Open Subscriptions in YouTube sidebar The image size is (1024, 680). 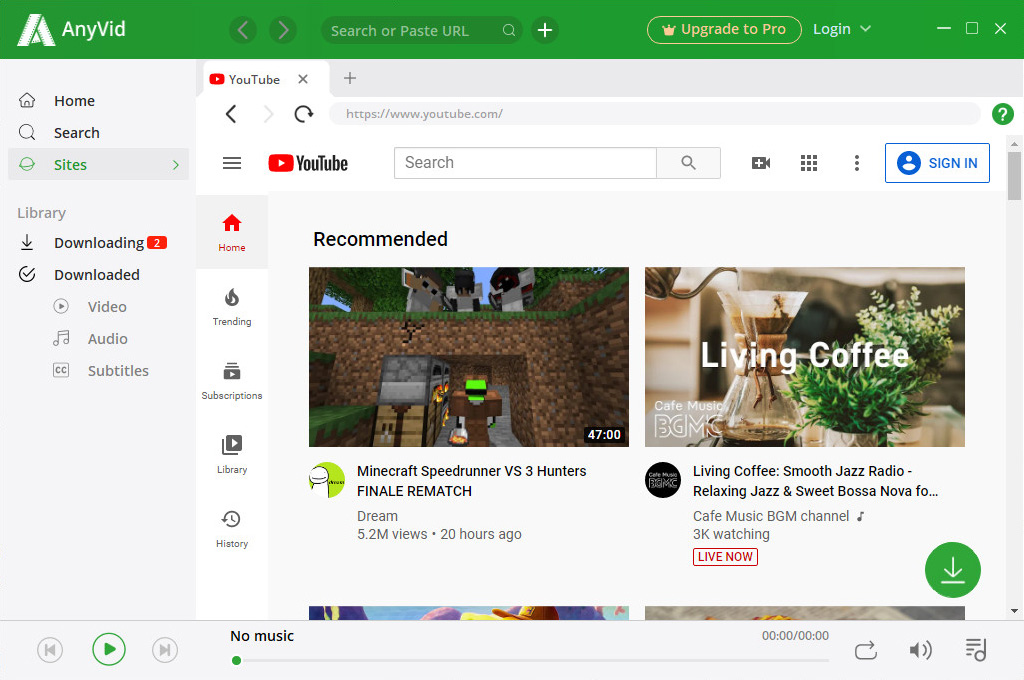tap(232, 381)
